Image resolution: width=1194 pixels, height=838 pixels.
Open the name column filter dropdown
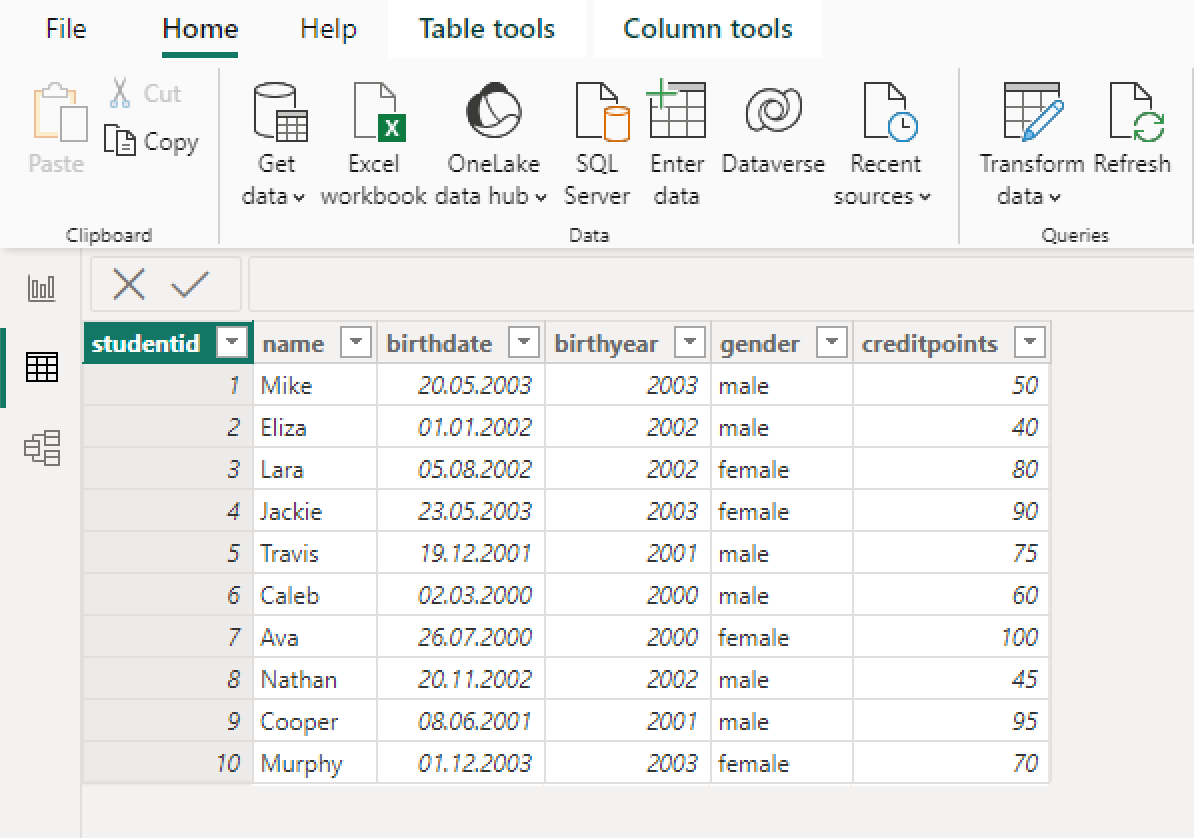click(356, 343)
